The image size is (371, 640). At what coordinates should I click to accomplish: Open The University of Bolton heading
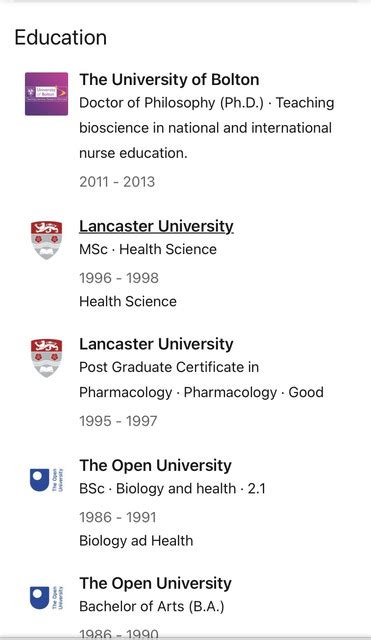coord(169,80)
